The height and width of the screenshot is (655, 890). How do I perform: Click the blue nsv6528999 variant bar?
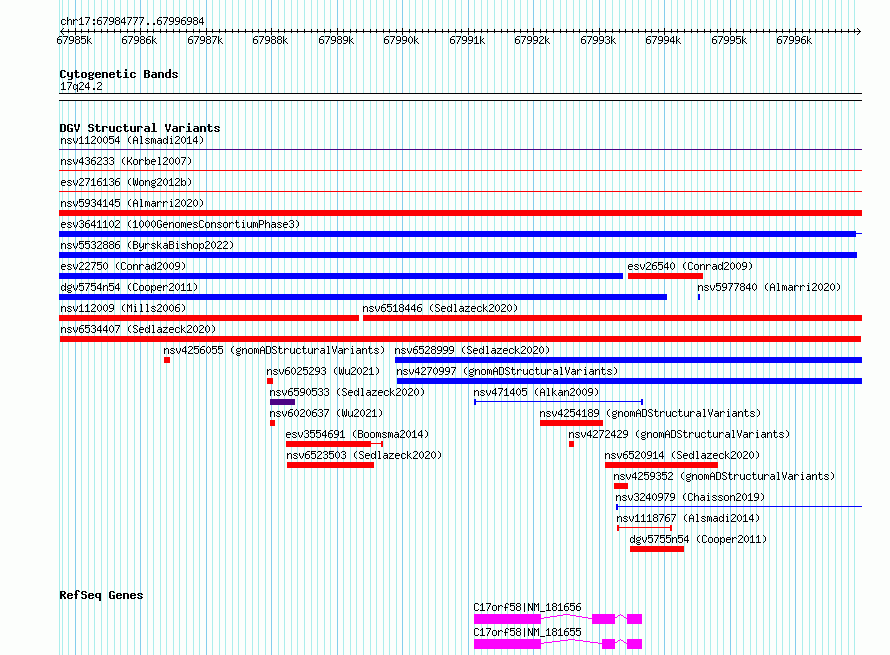628,360
